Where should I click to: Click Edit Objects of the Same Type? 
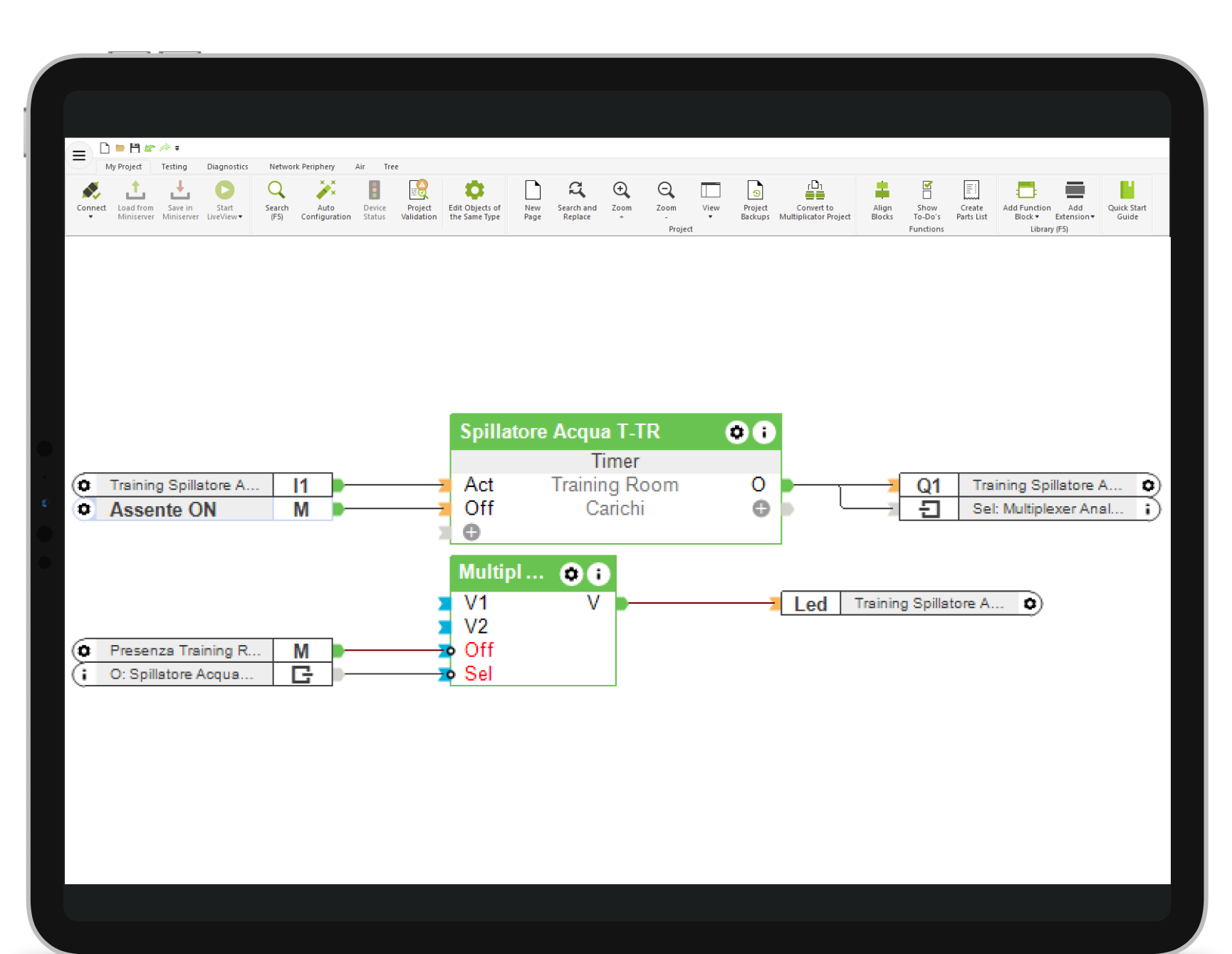pos(474,190)
